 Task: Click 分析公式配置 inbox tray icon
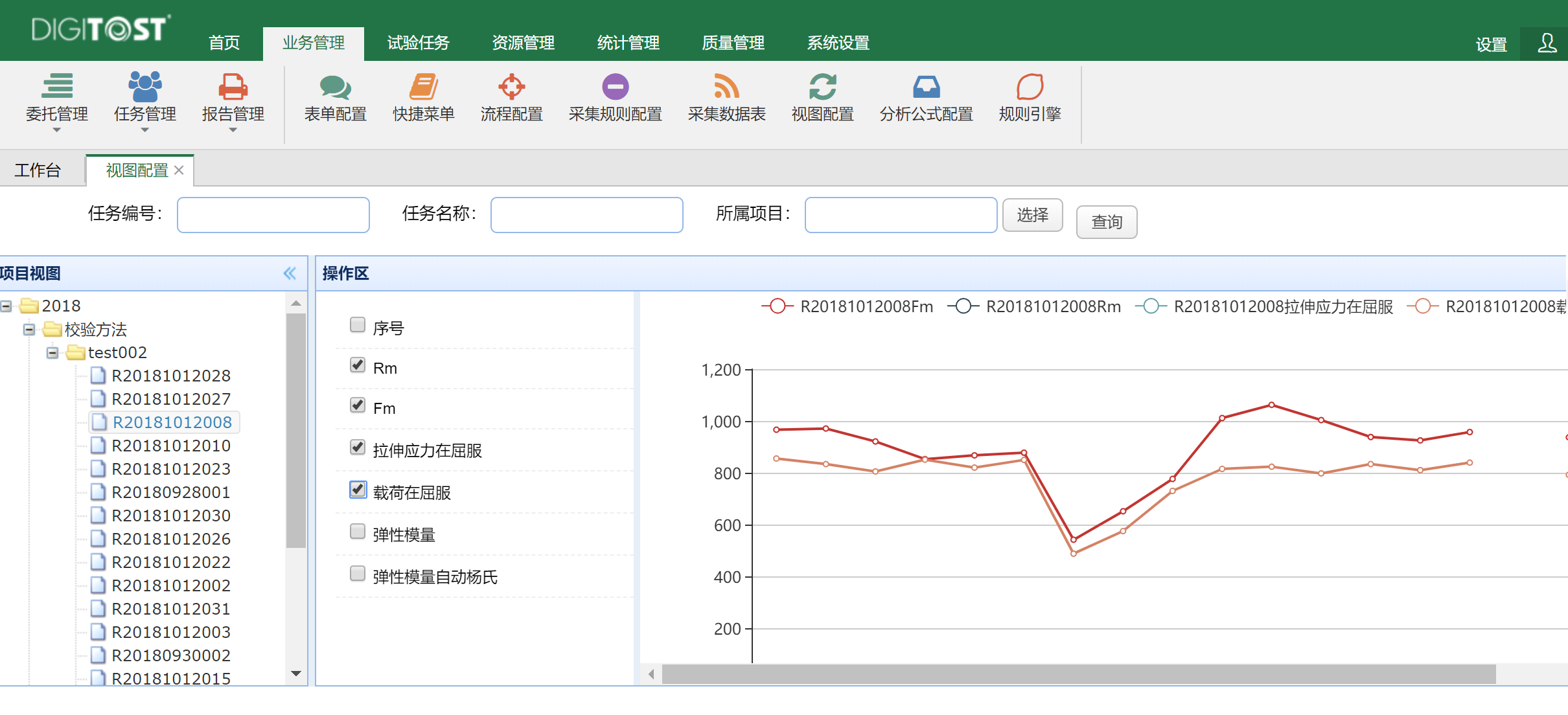point(926,87)
